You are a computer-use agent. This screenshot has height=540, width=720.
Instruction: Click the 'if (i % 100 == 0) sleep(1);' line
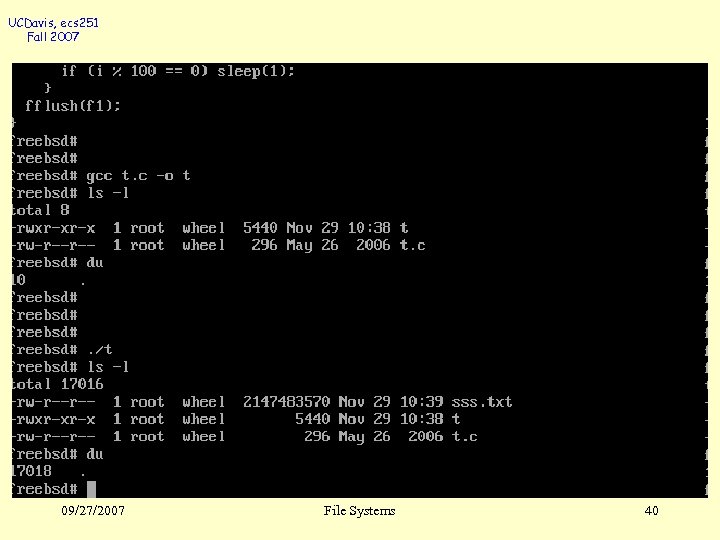[178, 71]
